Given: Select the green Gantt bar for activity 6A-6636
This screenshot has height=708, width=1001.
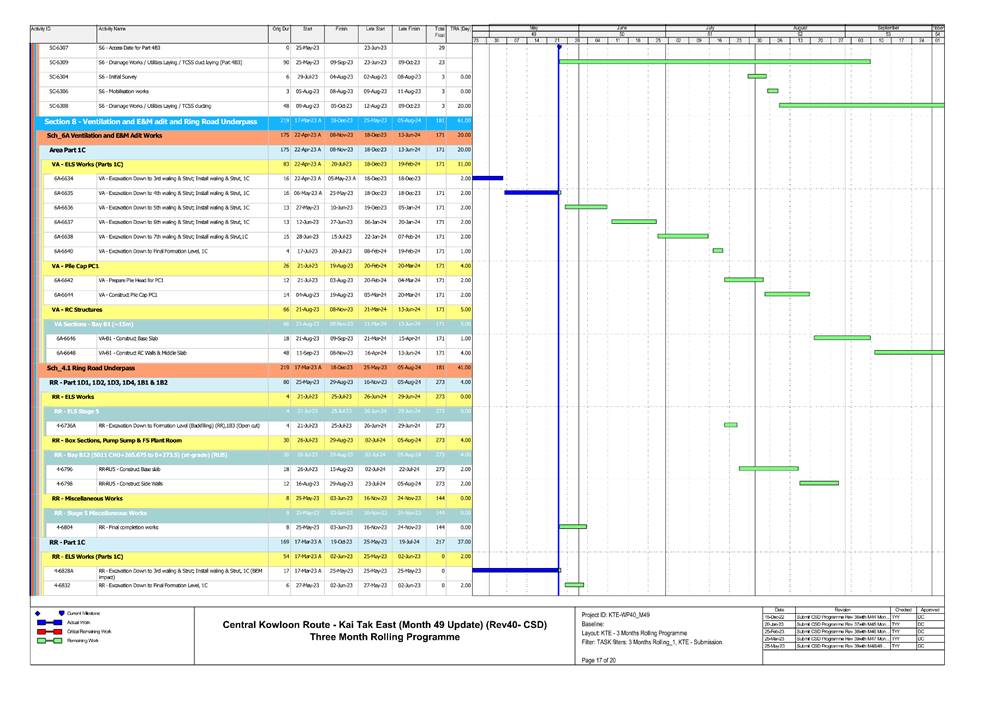Looking at the screenshot, I should coord(586,207).
